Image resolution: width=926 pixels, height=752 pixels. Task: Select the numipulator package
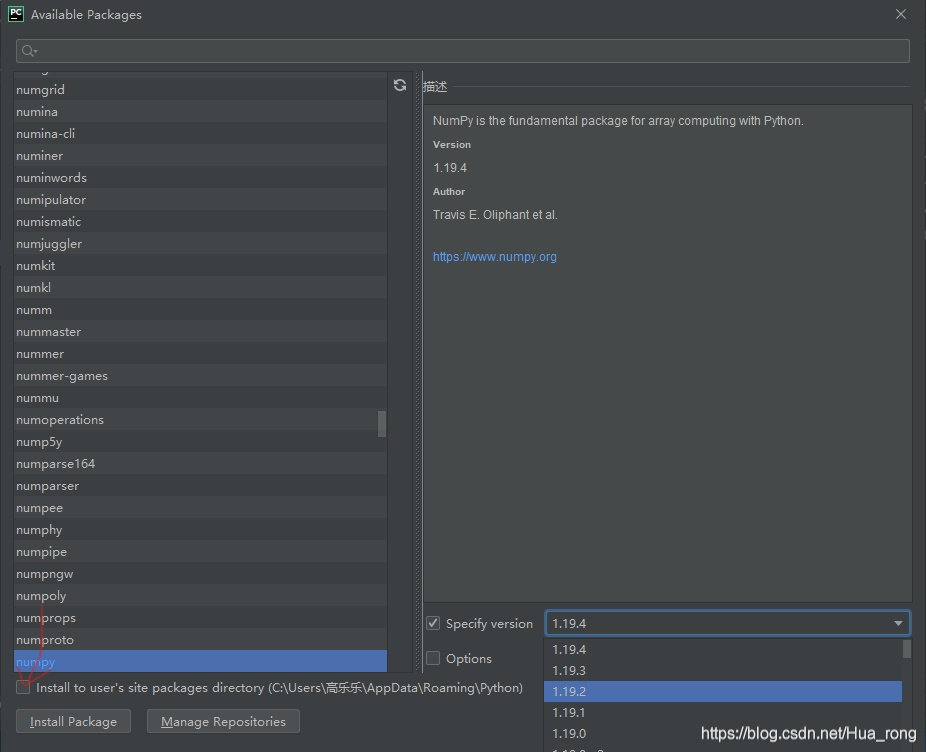200,200
